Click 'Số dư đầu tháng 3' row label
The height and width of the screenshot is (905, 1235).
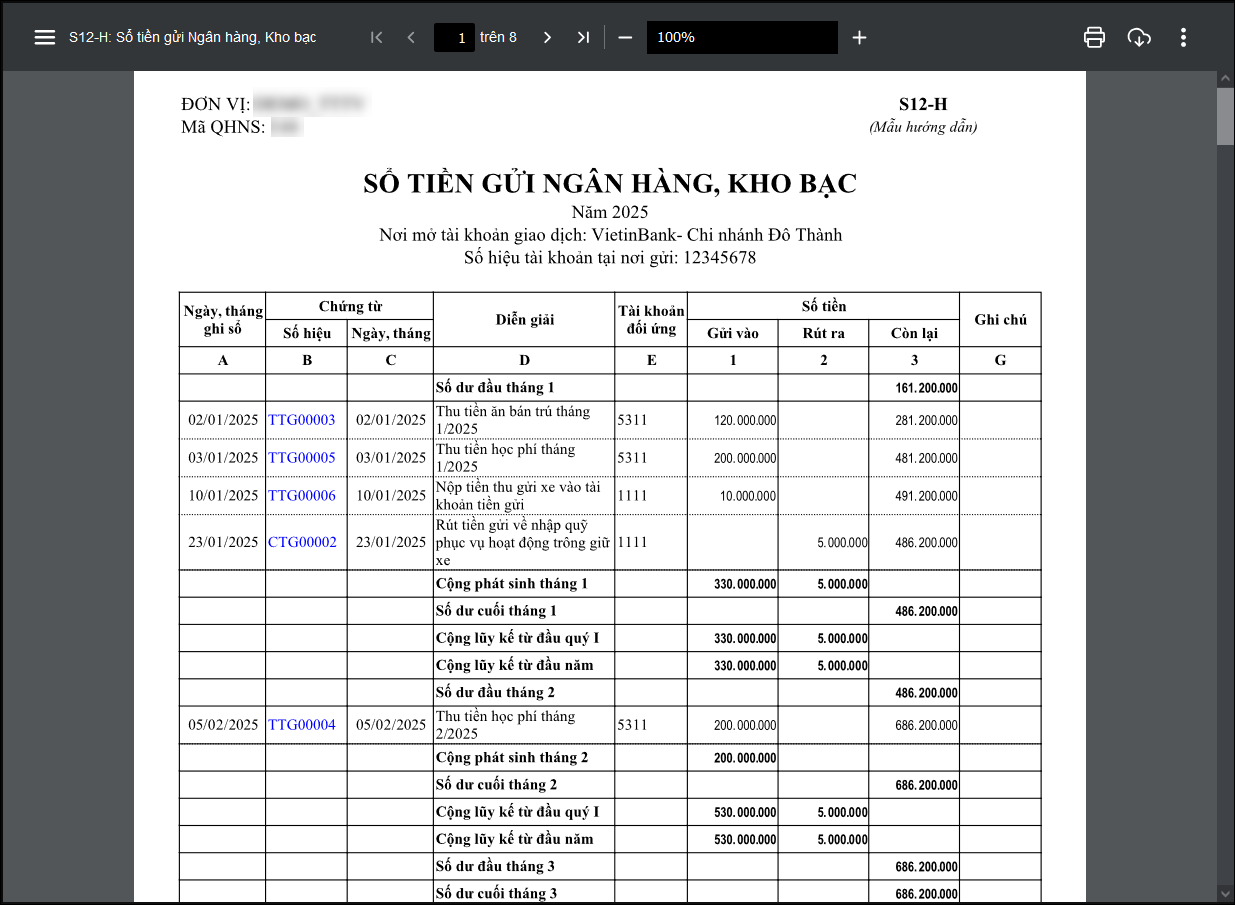pos(495,867)
